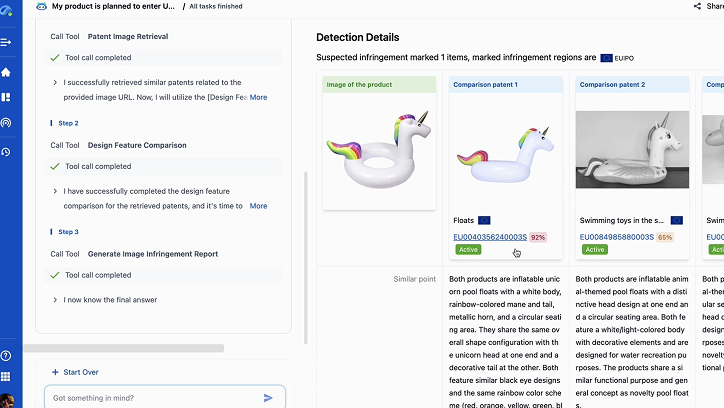Image resolution: width=724 pixels, height=408 pixels.
Task: Click the vertical scrollbar of the steps panel
Action: click(306, 258)
